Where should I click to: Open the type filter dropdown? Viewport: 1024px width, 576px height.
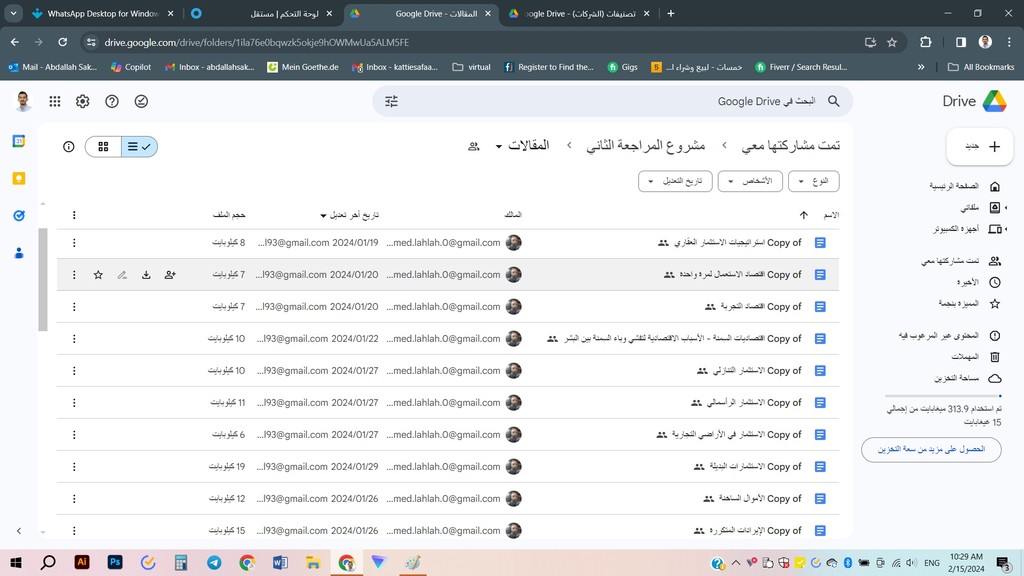[814, 181]
